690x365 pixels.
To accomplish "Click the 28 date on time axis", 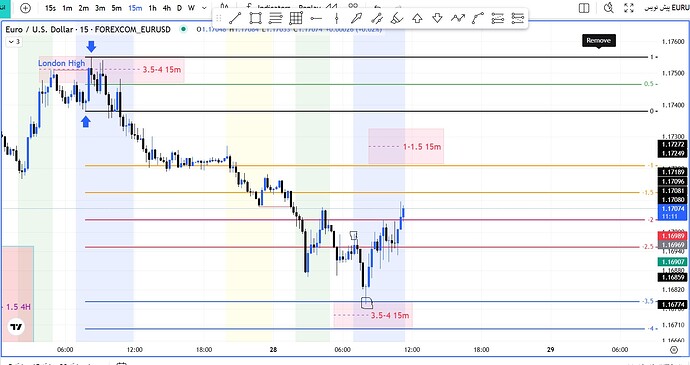I will tap(273, 350).
